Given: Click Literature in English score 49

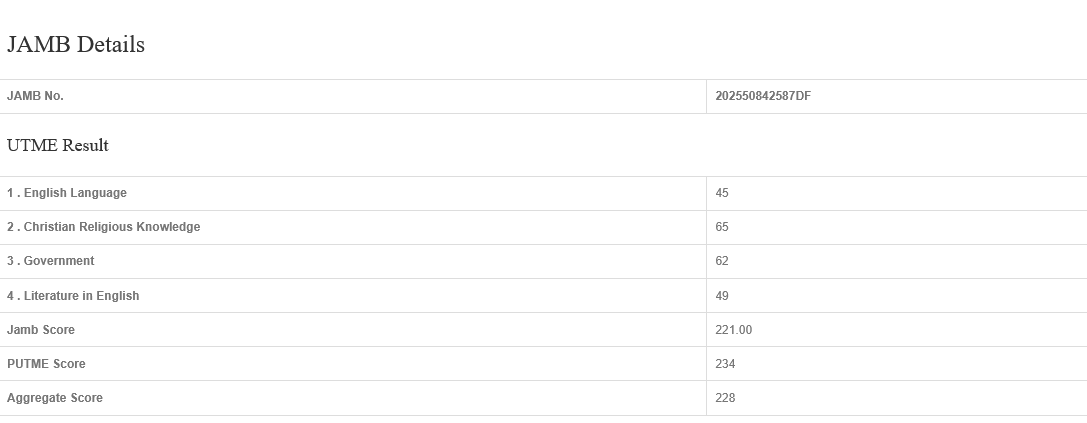Looking at the screenshot, I should [x=722, y=296].
